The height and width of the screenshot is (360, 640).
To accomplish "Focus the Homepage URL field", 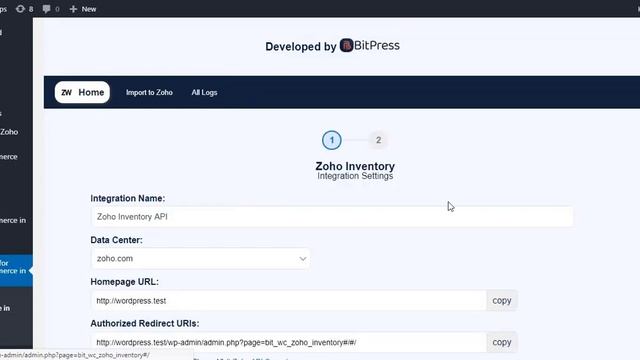I will click(x=289, y=301).
